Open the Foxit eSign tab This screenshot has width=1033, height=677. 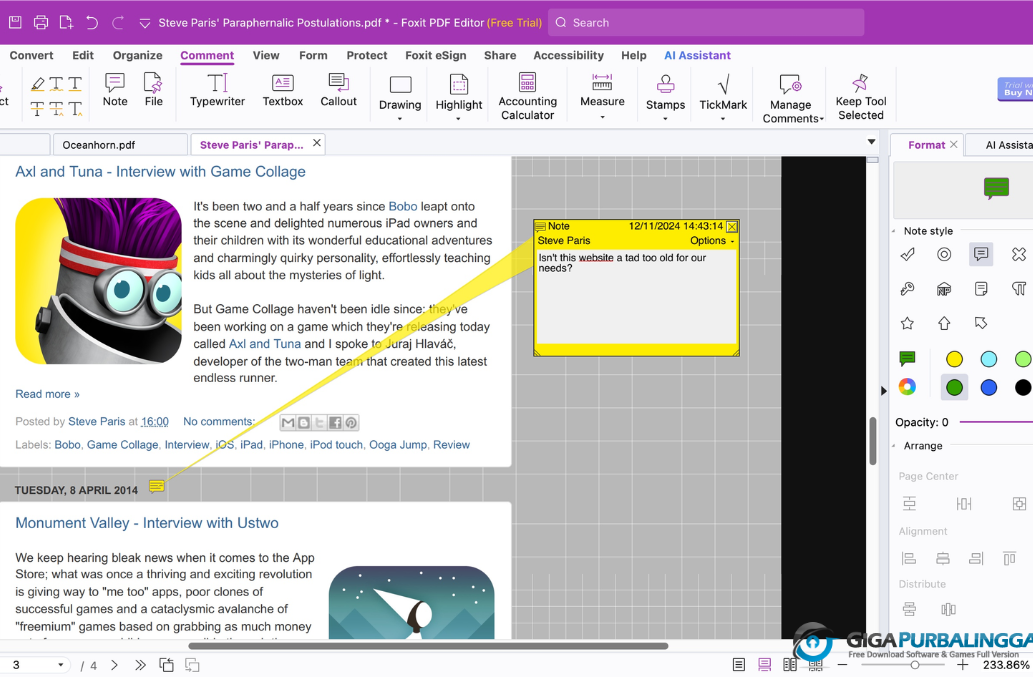click(x=435, y=55)
